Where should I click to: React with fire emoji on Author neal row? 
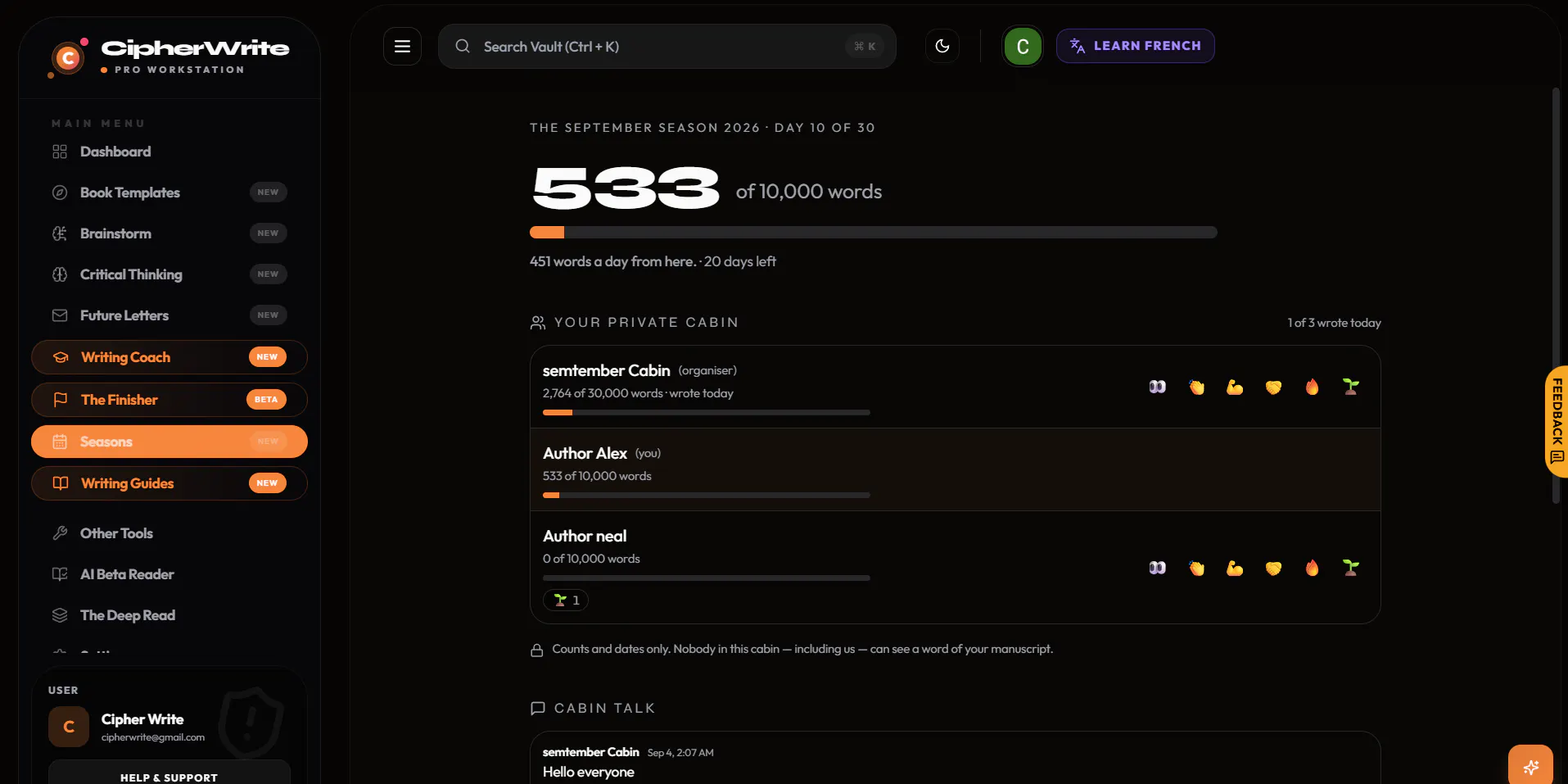(x=1313, y=568)
